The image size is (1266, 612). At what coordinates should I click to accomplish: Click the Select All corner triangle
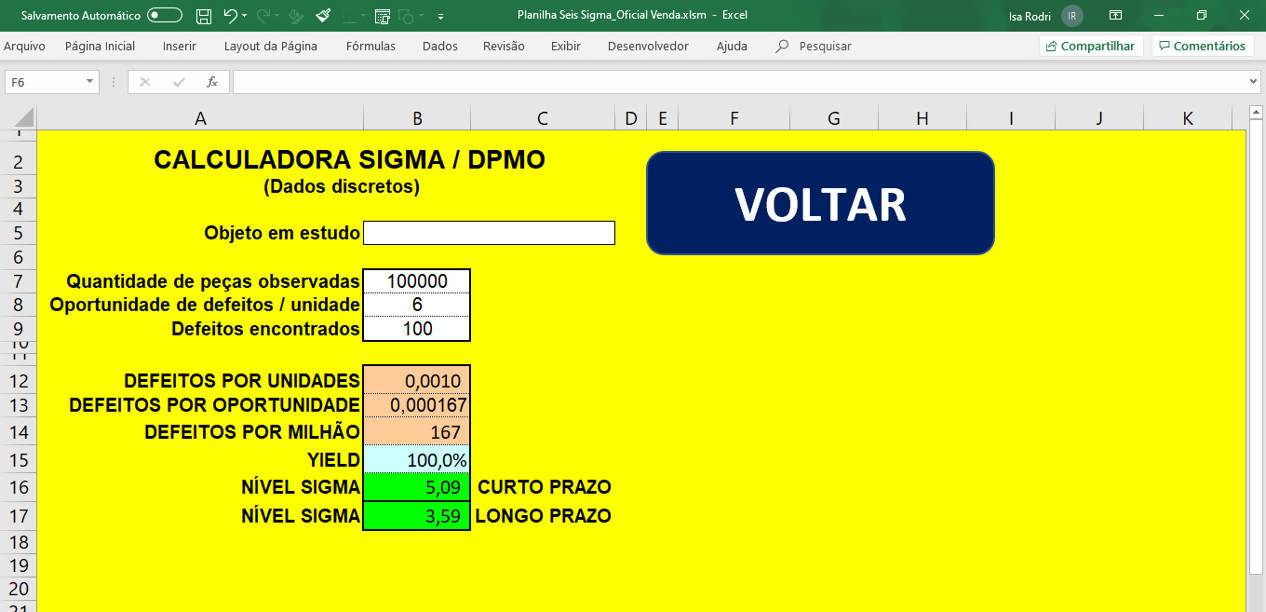coord(23,119)
